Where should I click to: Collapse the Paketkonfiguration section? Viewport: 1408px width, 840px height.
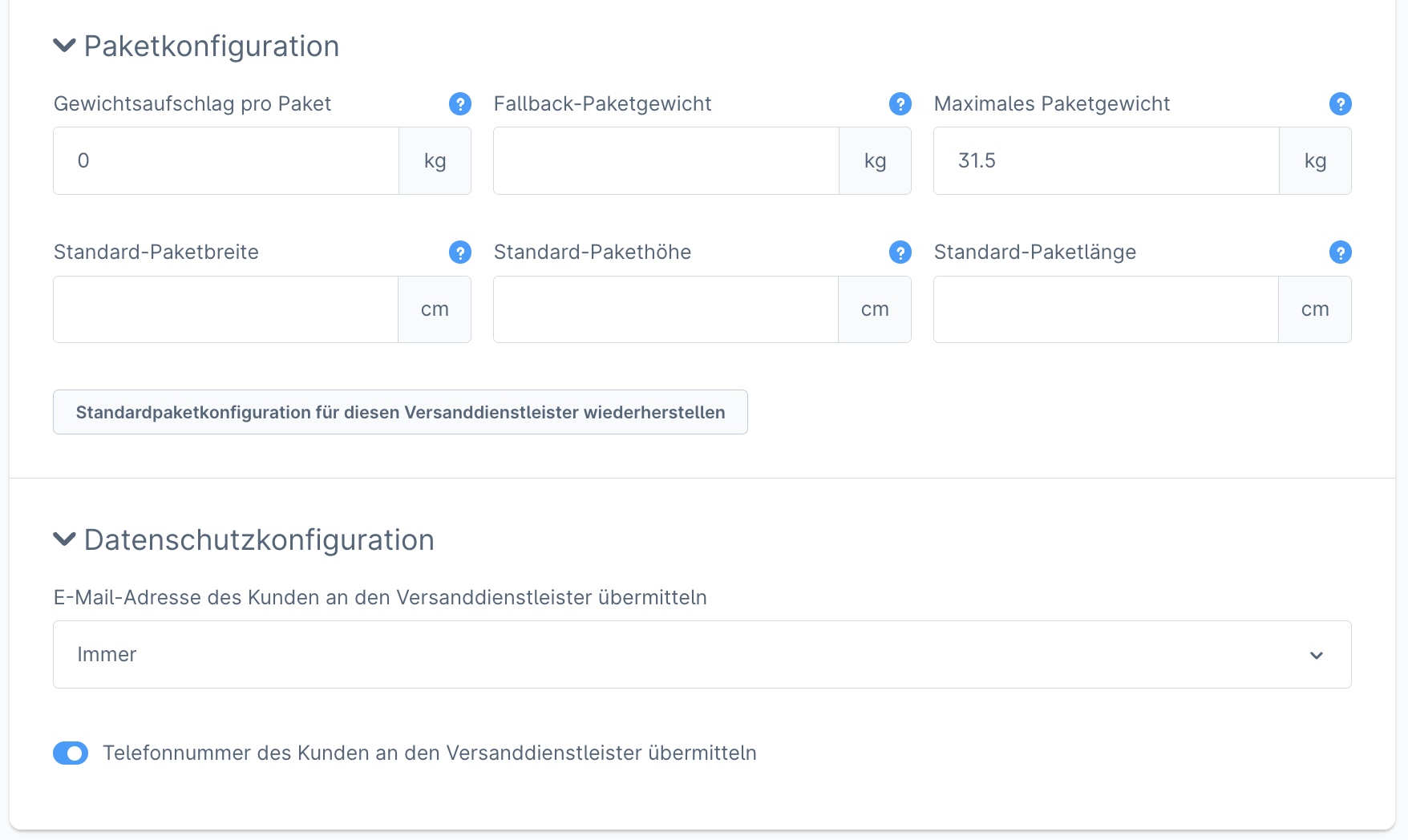(x=64, y=46)
